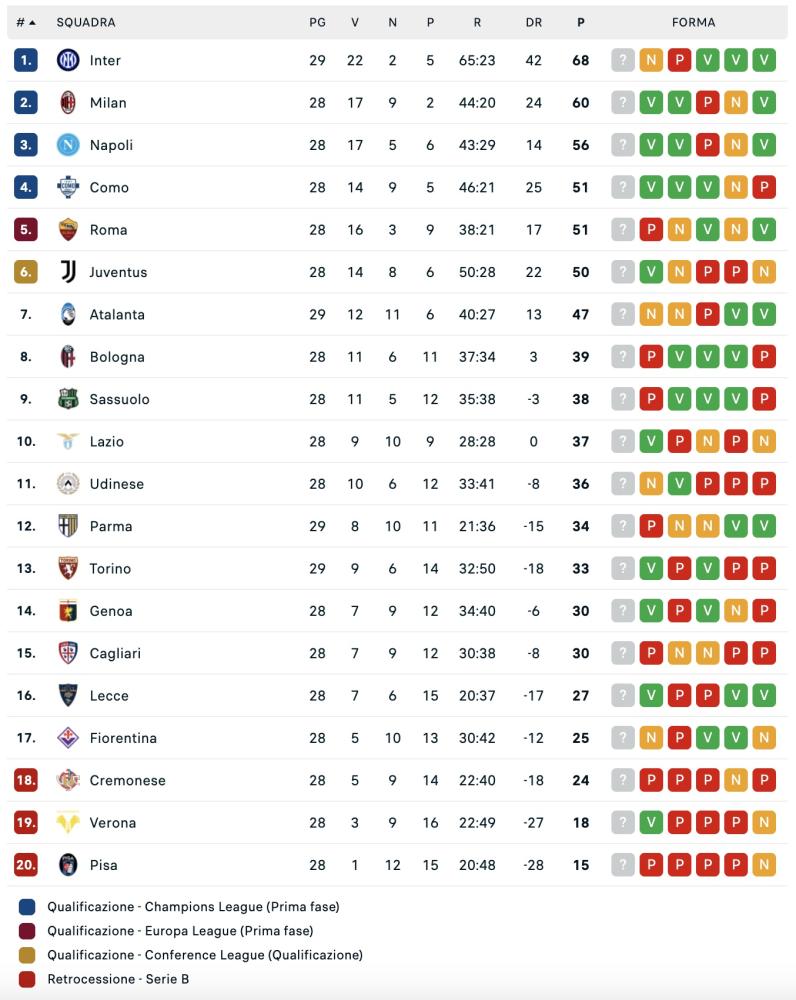Click Pisa's last orange N form badge
The width and height of the screenshot is (796, 1000).
(764, 865)
